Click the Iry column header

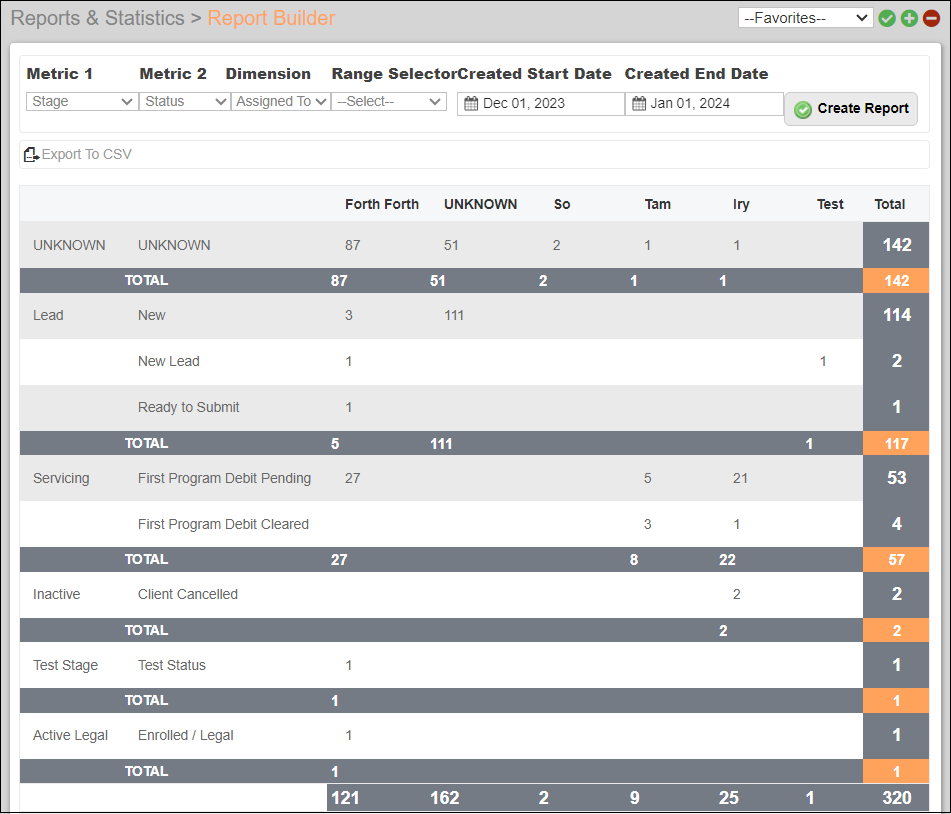coord(741,204)
